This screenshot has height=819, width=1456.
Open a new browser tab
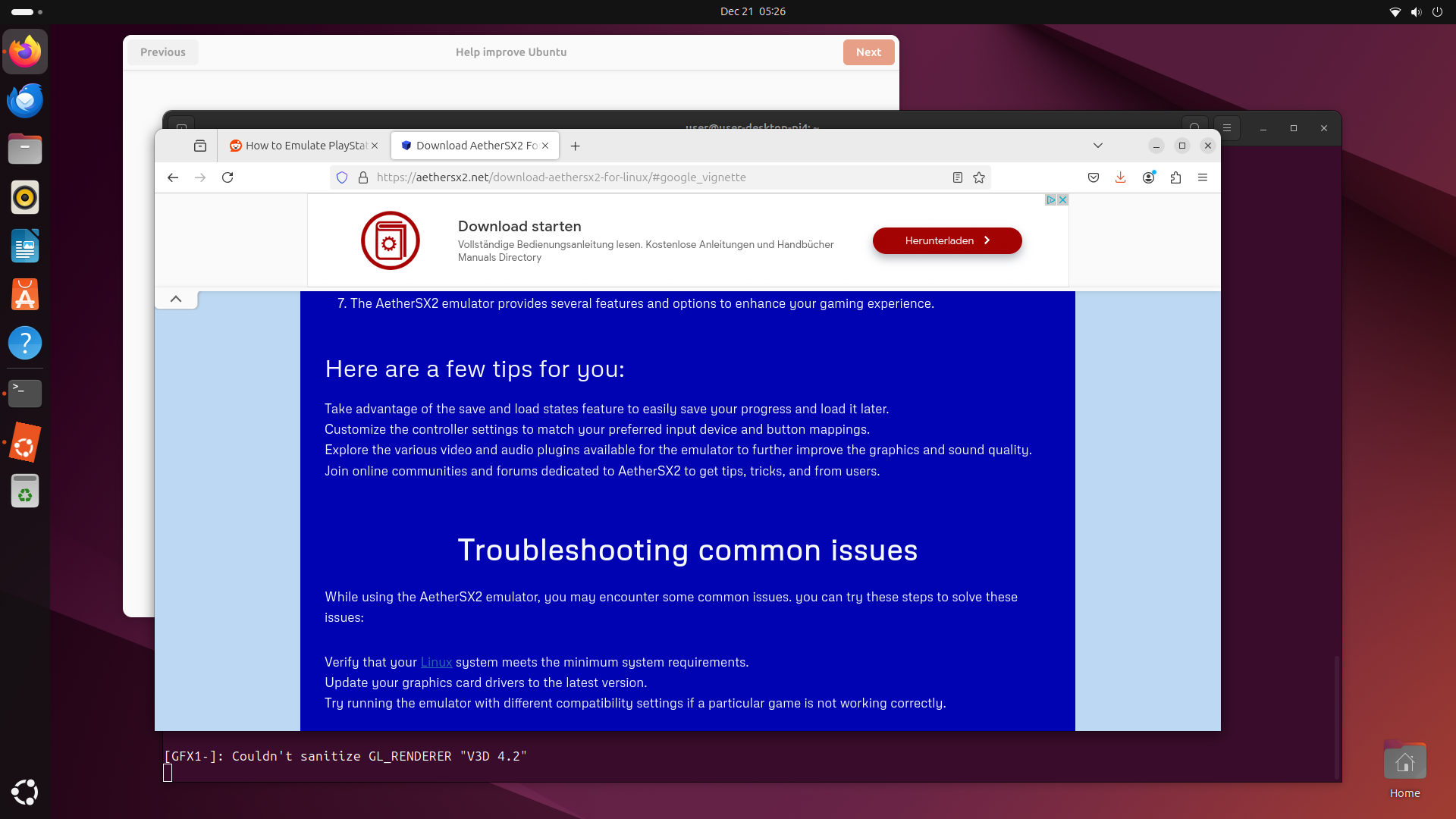click(576, 146)
